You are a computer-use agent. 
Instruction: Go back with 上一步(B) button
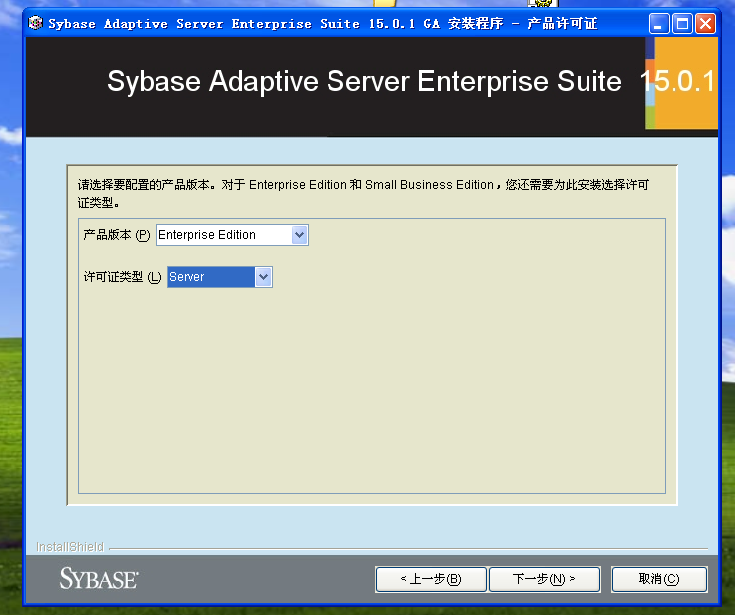pos(431,579)
